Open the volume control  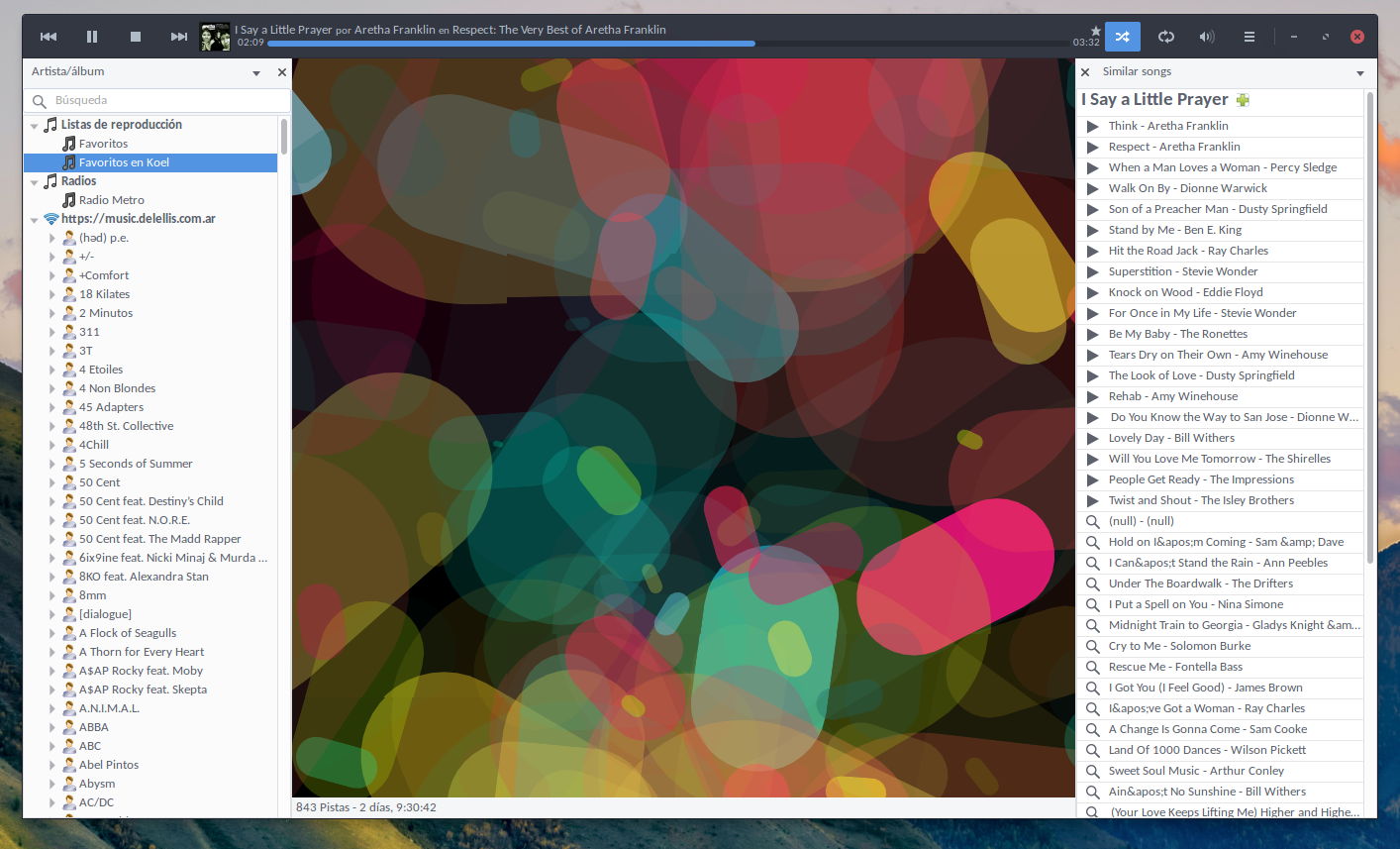pos(1207,37)
